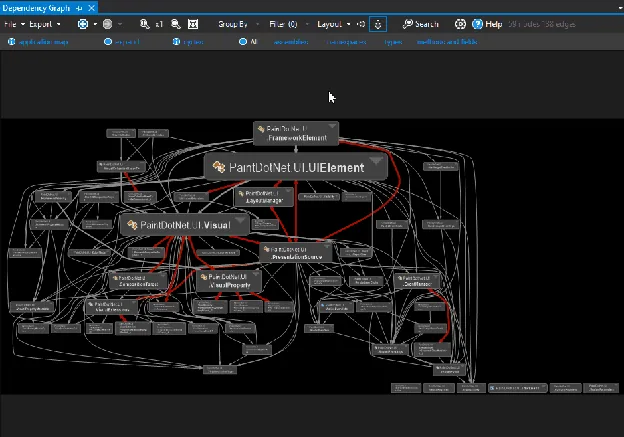Select the PresentationSource node
This screenshot has width=624, height=437.
coord(296,253)
